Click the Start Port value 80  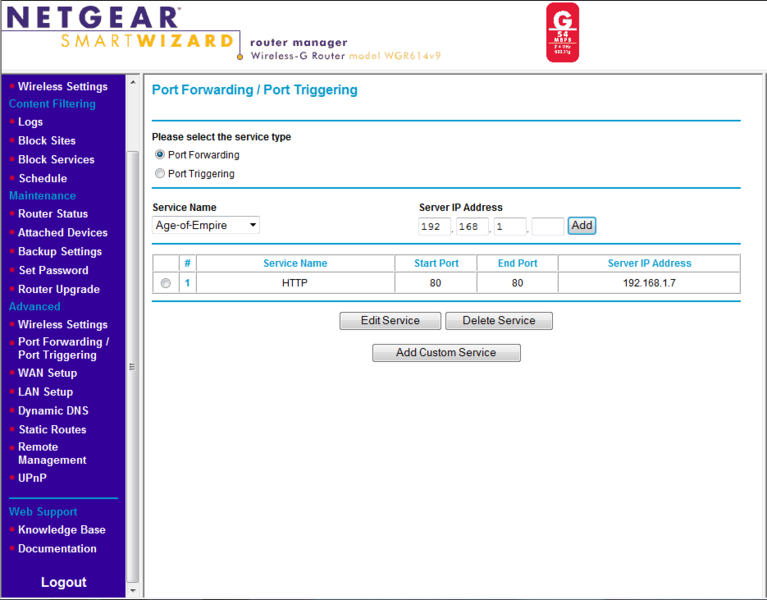(435, 283)
